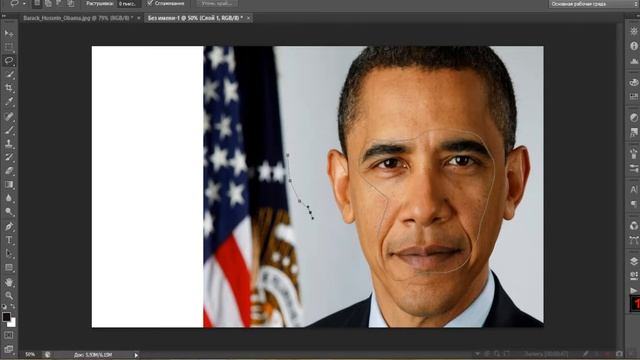The width and height of the screenshot is (640, 360).
Task: Select the Pen tool
Action: (9, 227)
